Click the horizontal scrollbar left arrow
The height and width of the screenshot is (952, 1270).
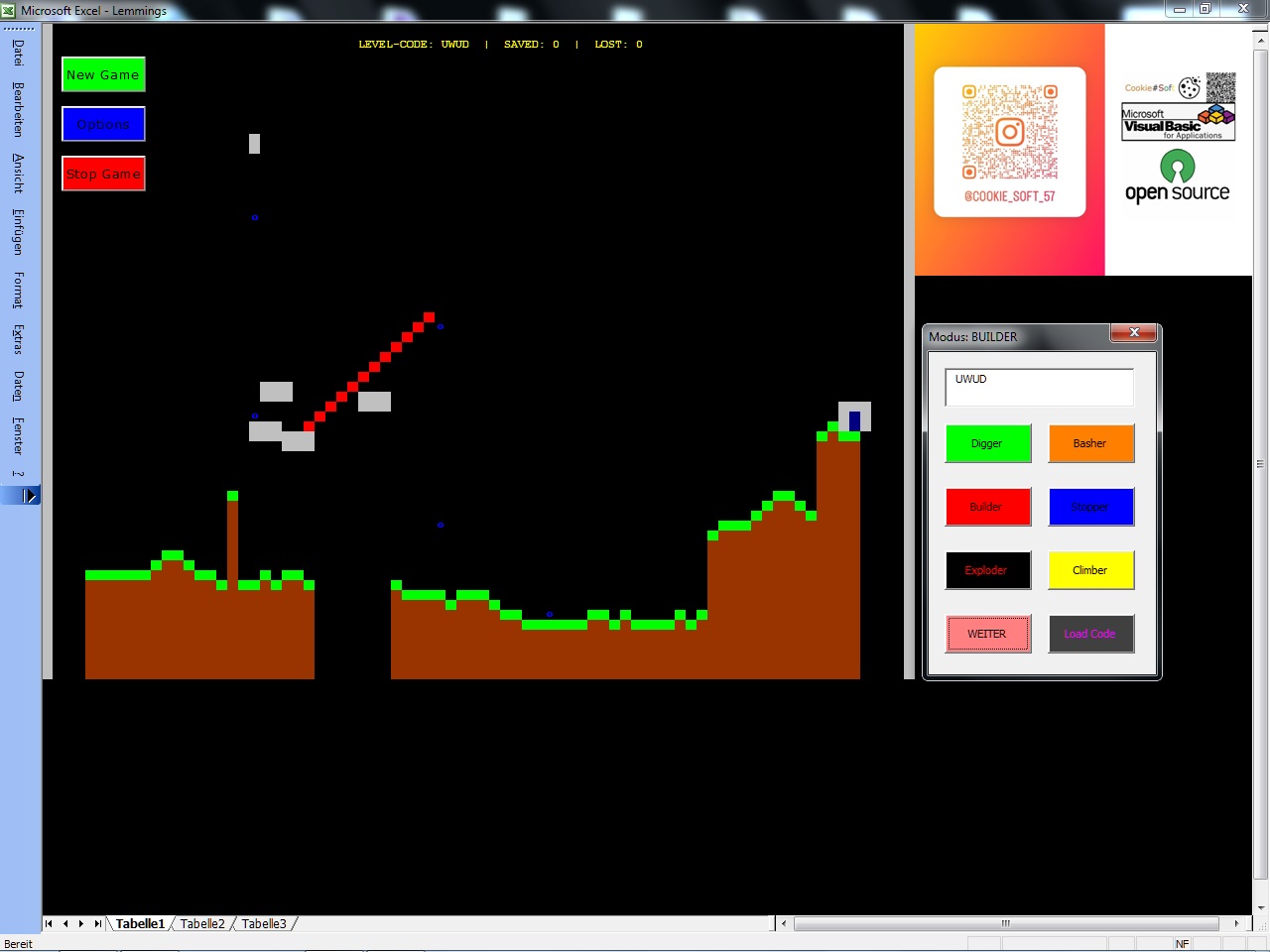point(784,923)
